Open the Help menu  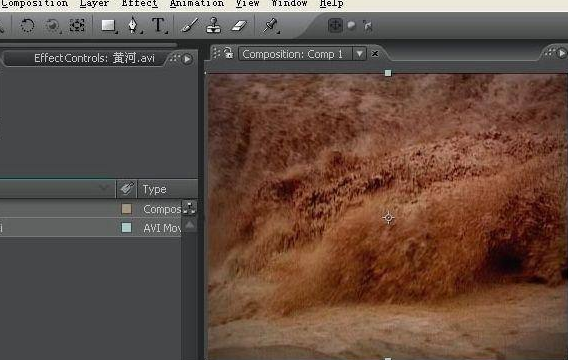pos(331,4)
